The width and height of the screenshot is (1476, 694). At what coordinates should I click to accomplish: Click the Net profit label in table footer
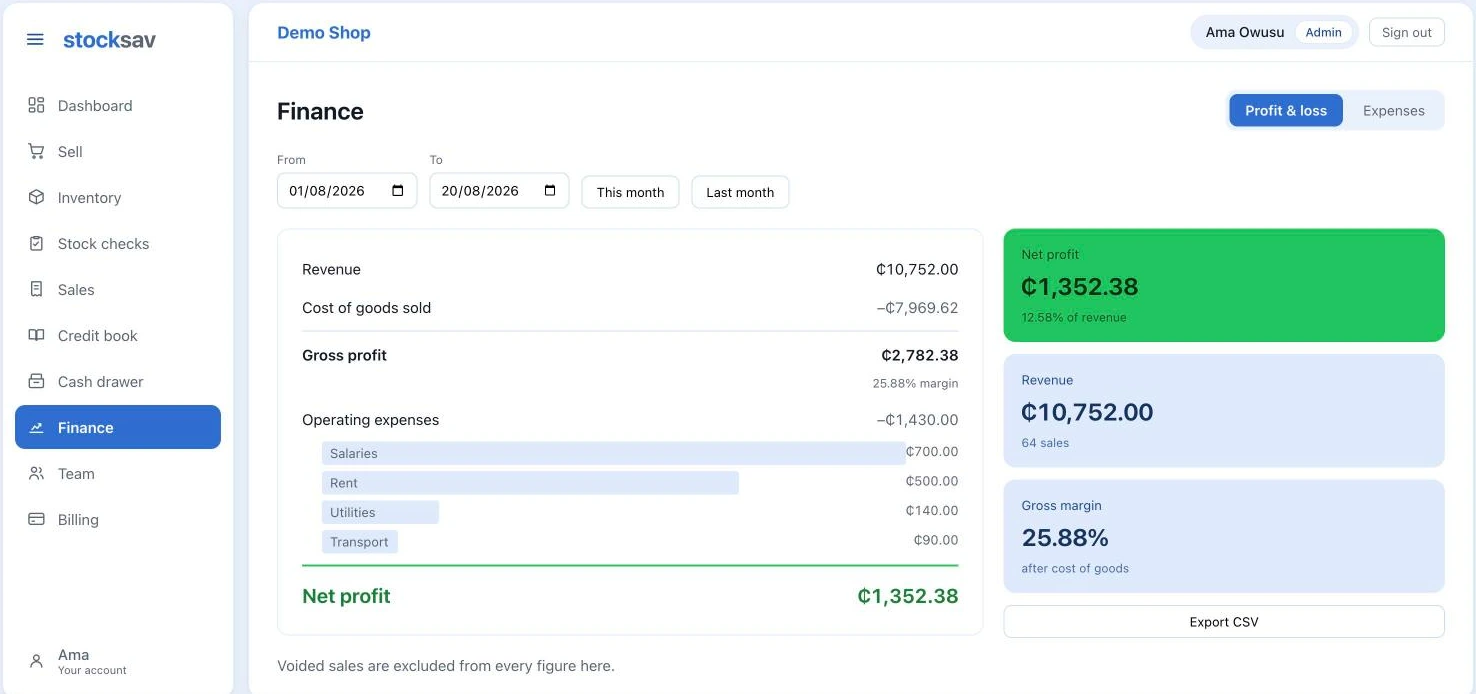click(x=346, y=596)
